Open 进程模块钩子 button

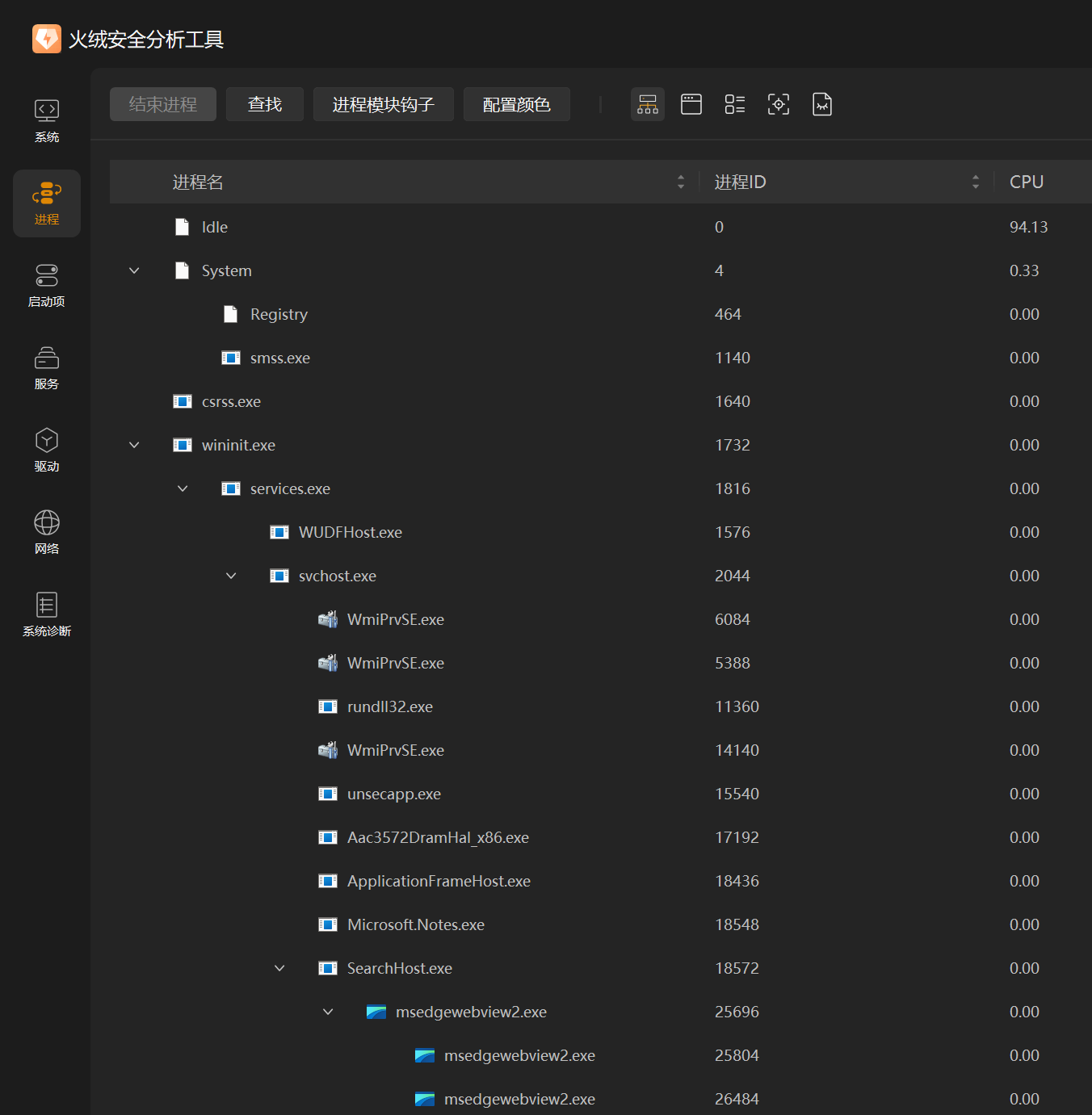tap(384, 104)
